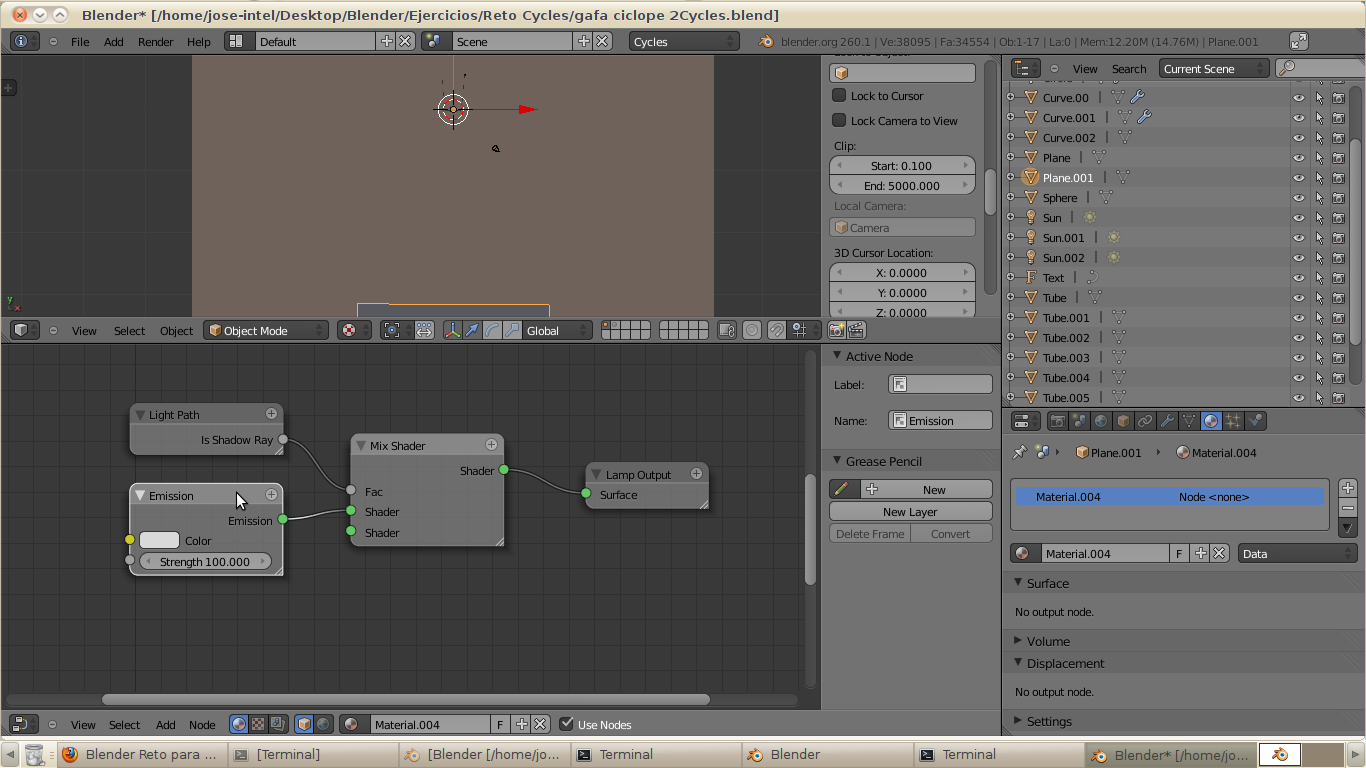Open the Material properties tab
The width and height of the screenshot is (1366, 768).
pyautogui.click(x=1211, y=421)
